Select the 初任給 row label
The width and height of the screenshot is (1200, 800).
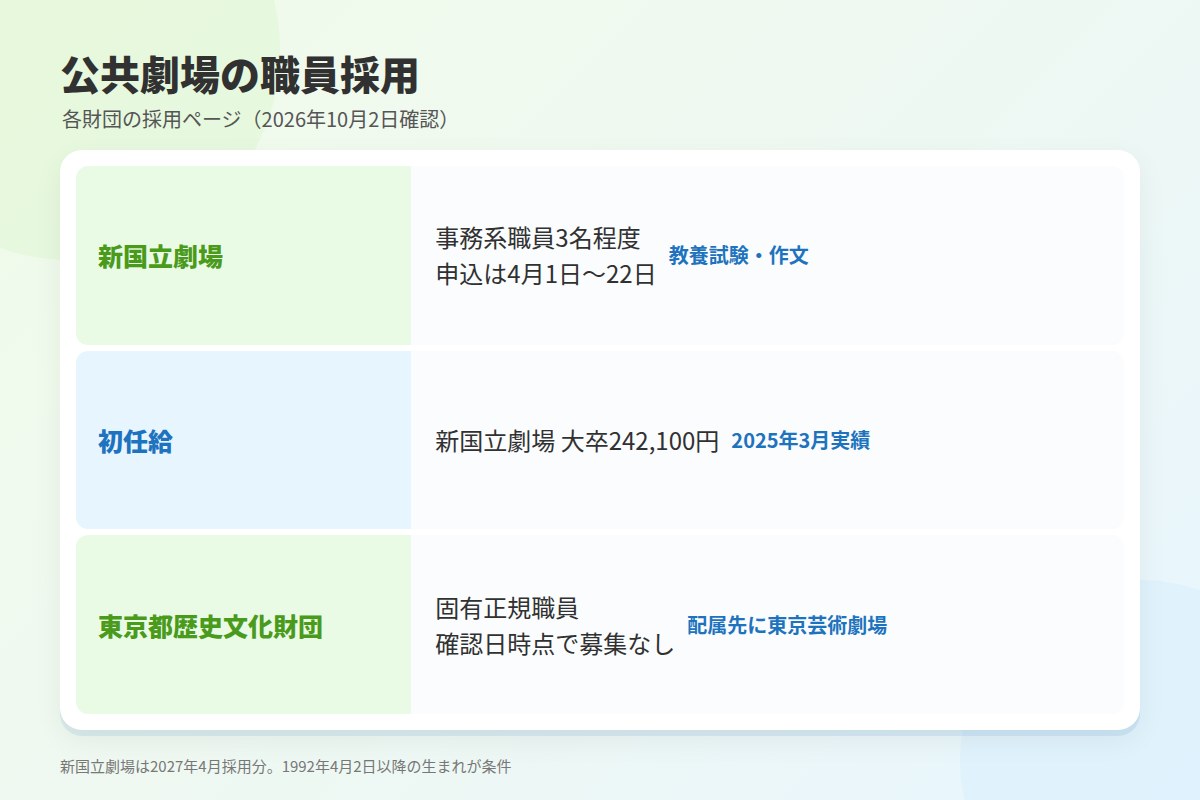pyautogui.click(x=135, y=441)
